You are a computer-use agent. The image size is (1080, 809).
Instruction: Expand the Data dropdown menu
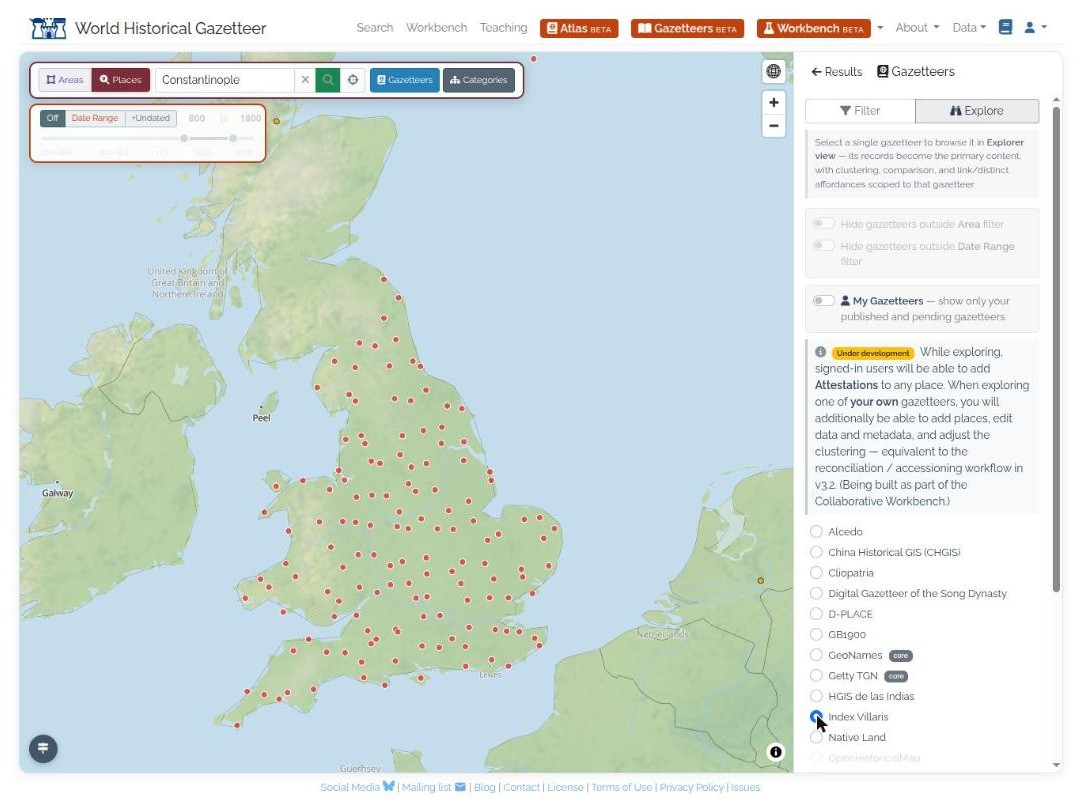(969, 28)
